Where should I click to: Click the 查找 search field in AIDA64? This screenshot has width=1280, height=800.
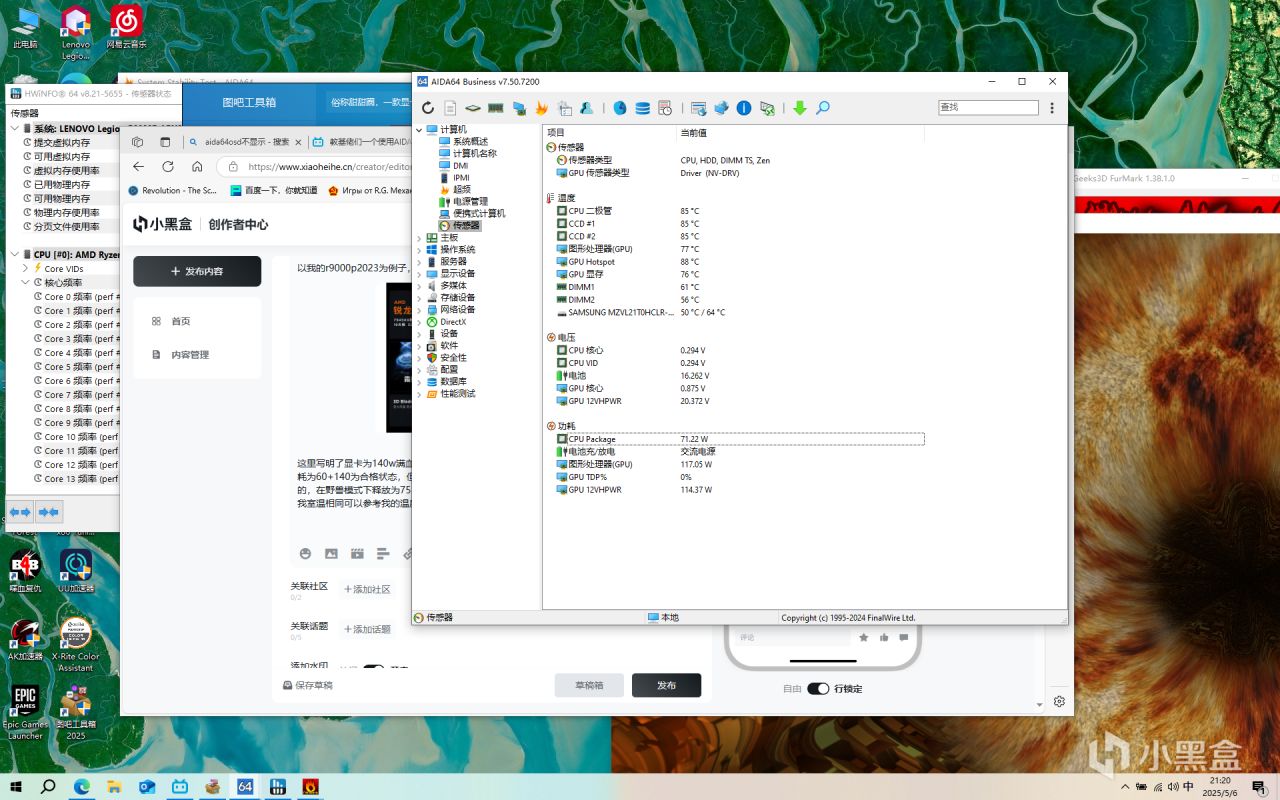click(x=988, y=107)
